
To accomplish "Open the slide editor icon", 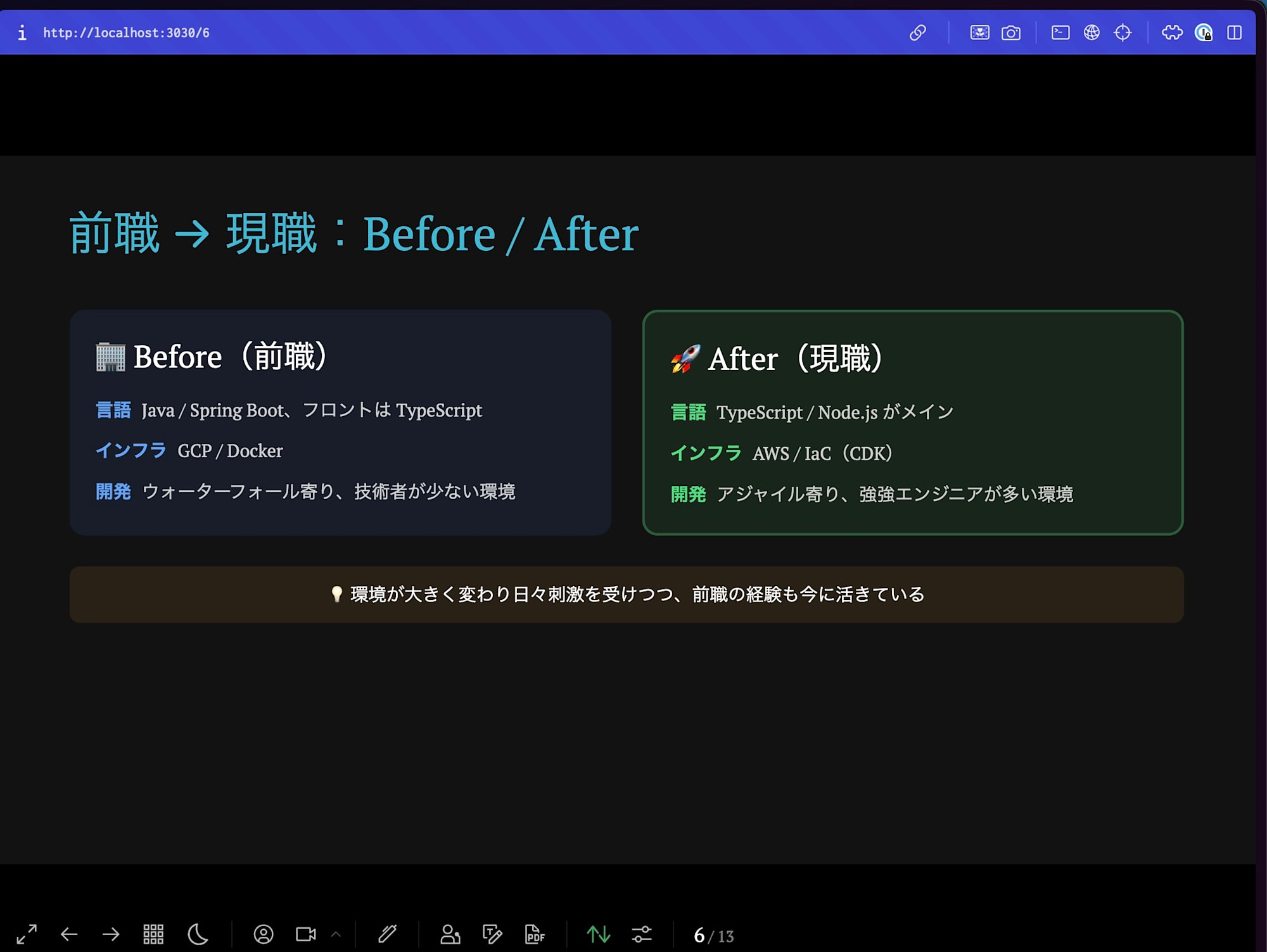I will pos(493,934).
